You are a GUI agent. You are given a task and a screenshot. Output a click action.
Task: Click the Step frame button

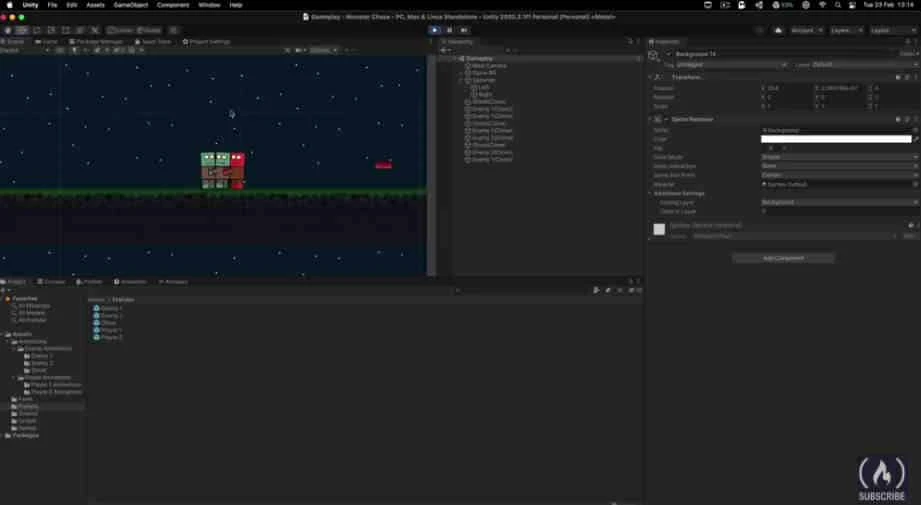[x=464, y=30]
